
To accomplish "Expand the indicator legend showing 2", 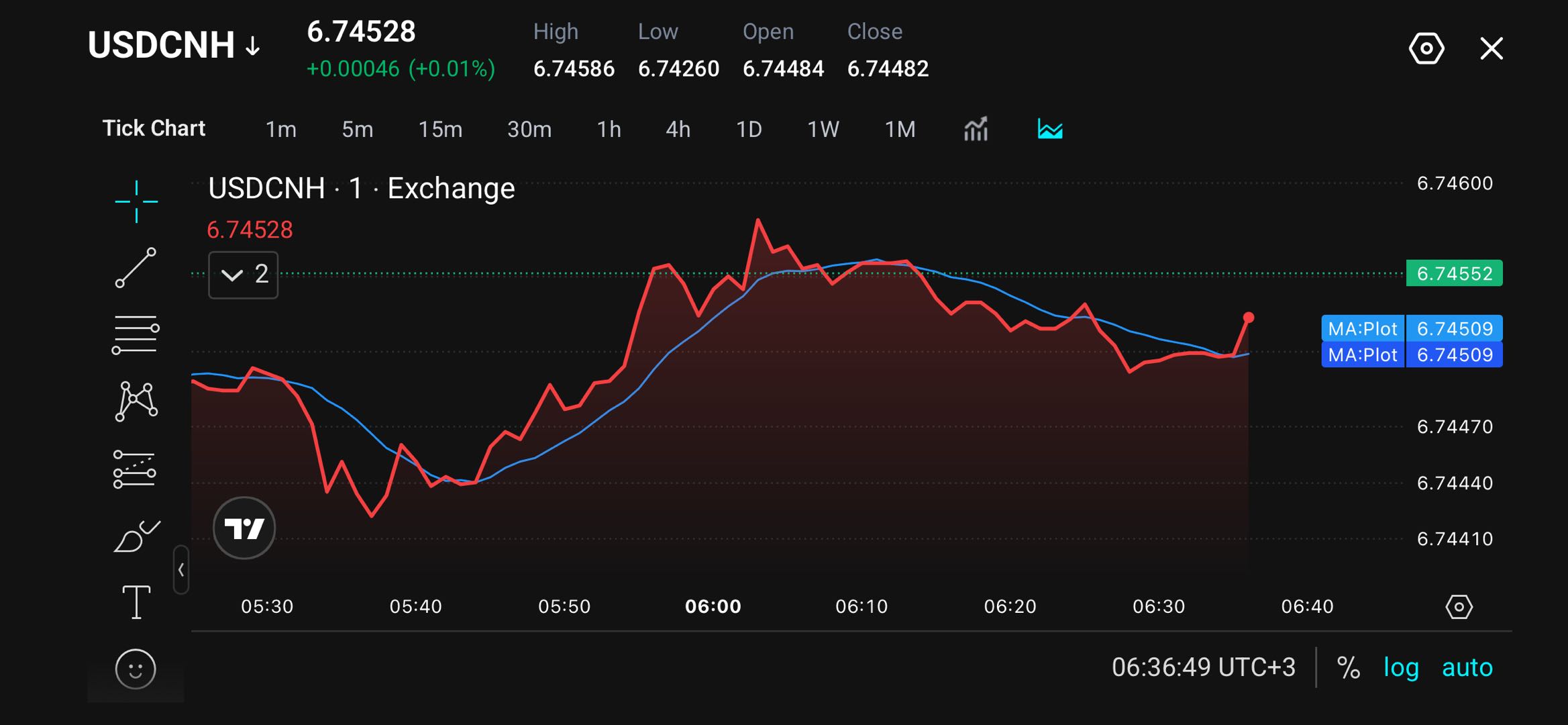I will pos(244,275).
